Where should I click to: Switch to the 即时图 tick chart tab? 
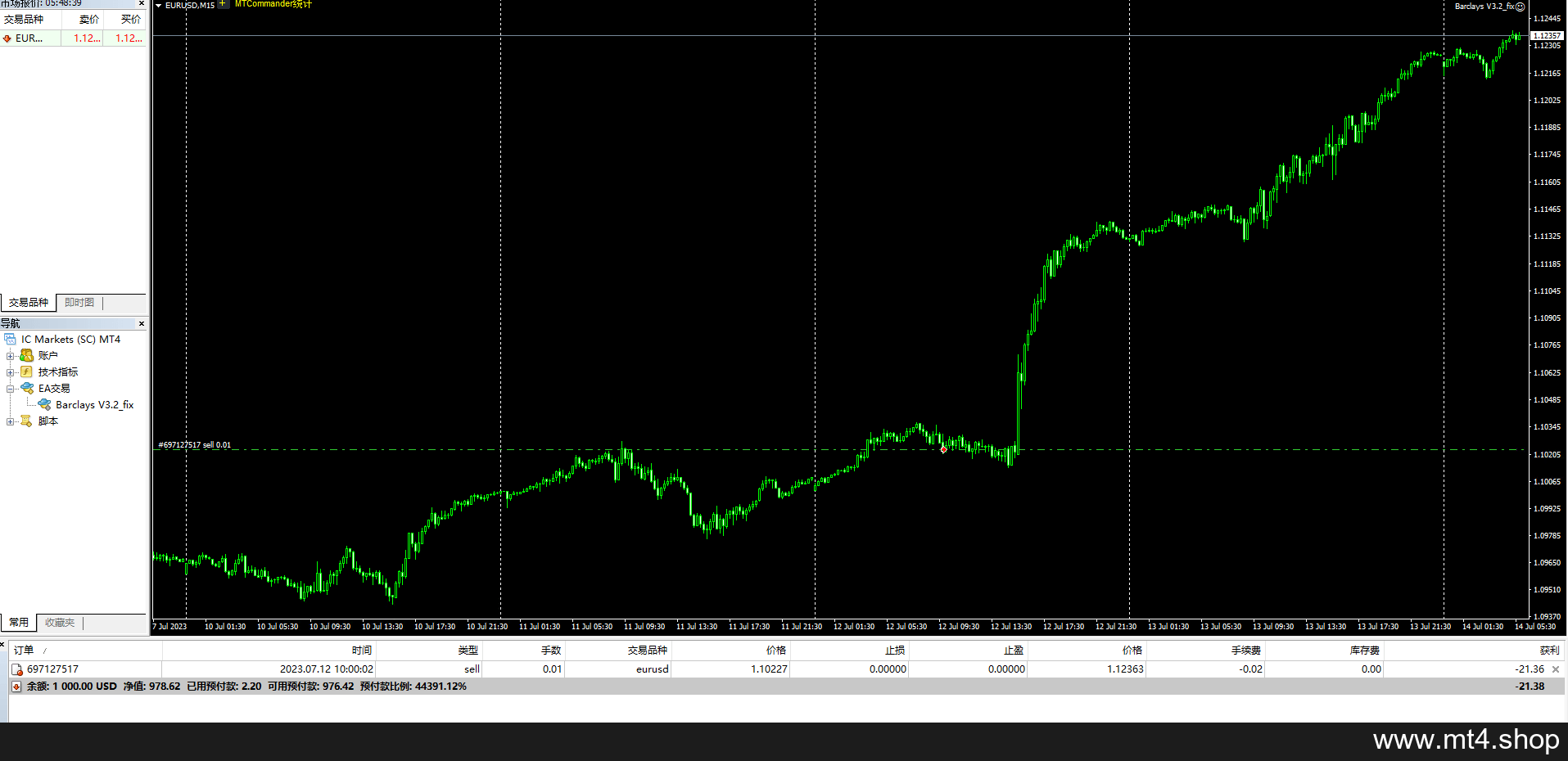79,303
